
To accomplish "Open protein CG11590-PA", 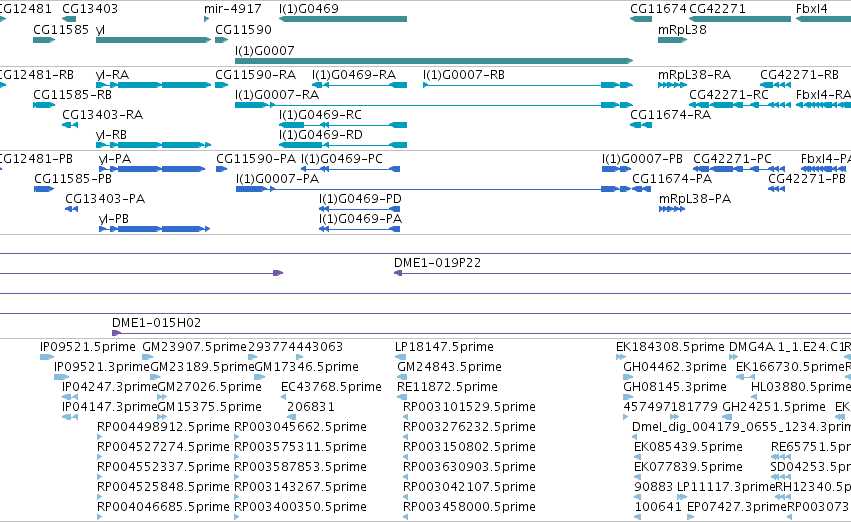I will [x=256, y=159].
